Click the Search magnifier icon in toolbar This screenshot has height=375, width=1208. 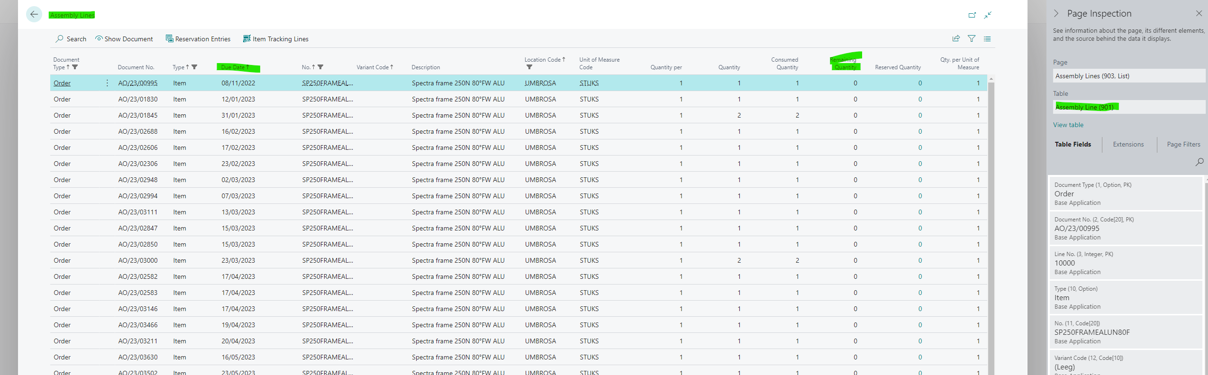(60, 39)
